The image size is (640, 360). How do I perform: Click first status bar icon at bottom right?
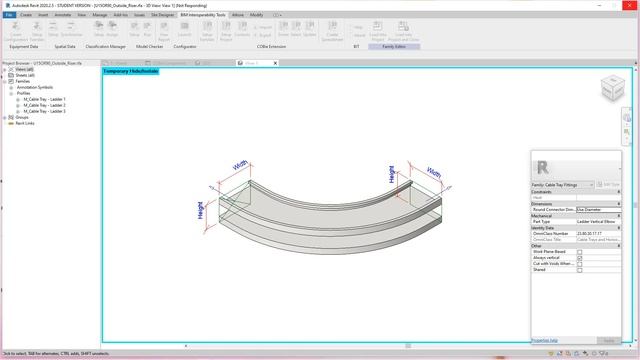click(551, 353)
